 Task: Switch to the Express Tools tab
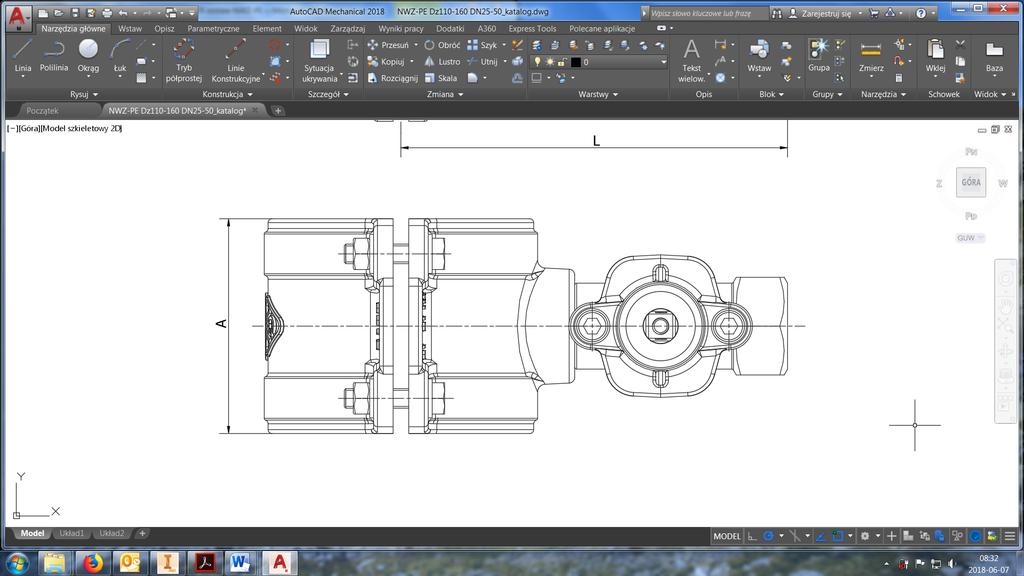tap(532, 29)
